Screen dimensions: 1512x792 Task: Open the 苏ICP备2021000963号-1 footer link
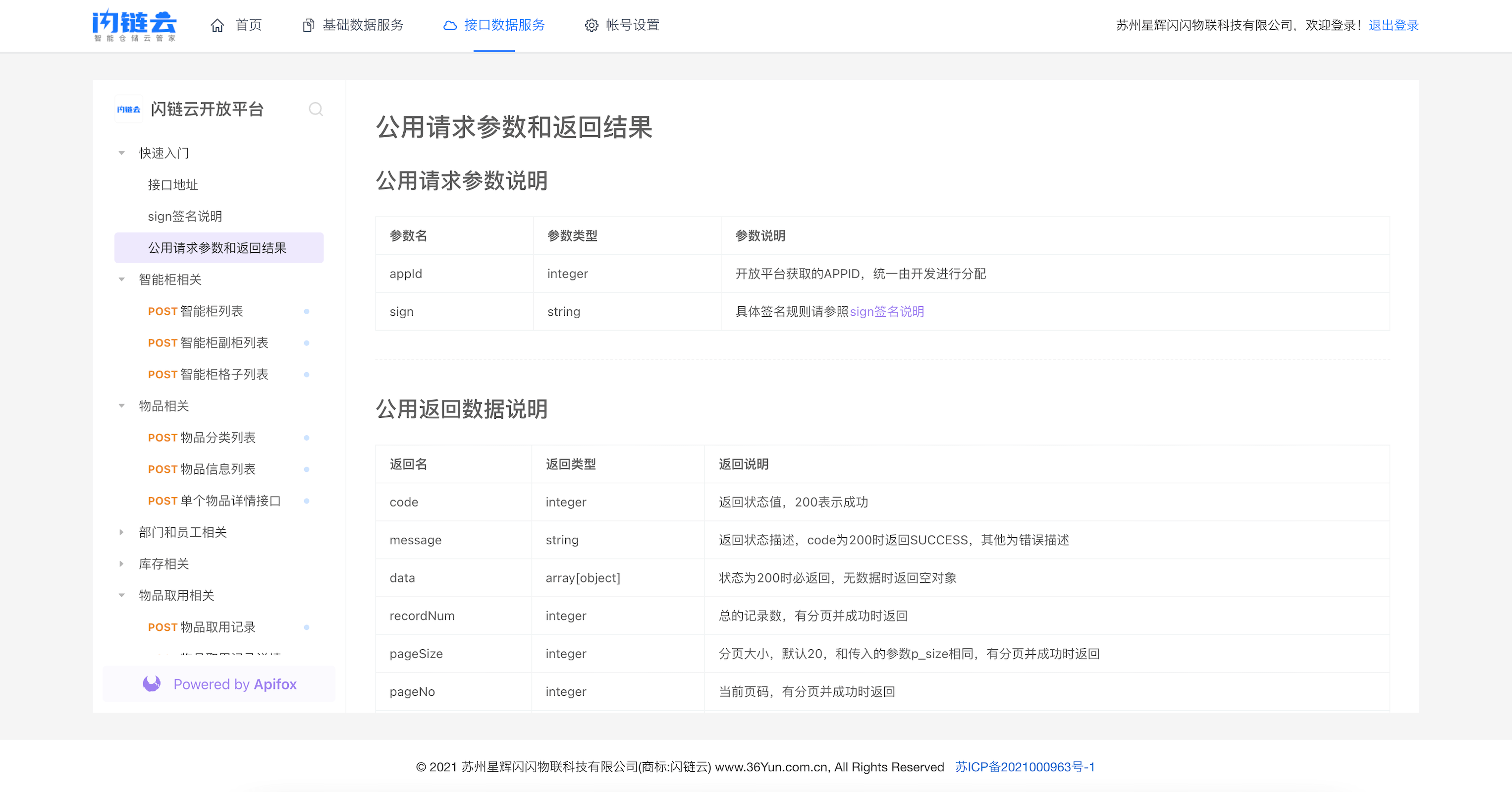click(1024, 767)
